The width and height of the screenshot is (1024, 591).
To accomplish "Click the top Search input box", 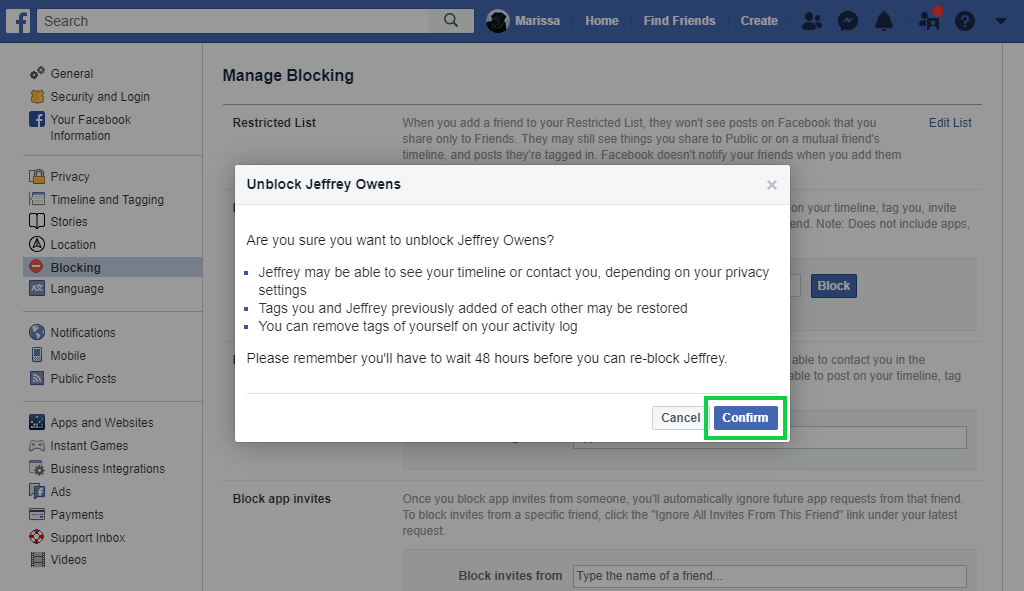I will [x=235, y=21].
